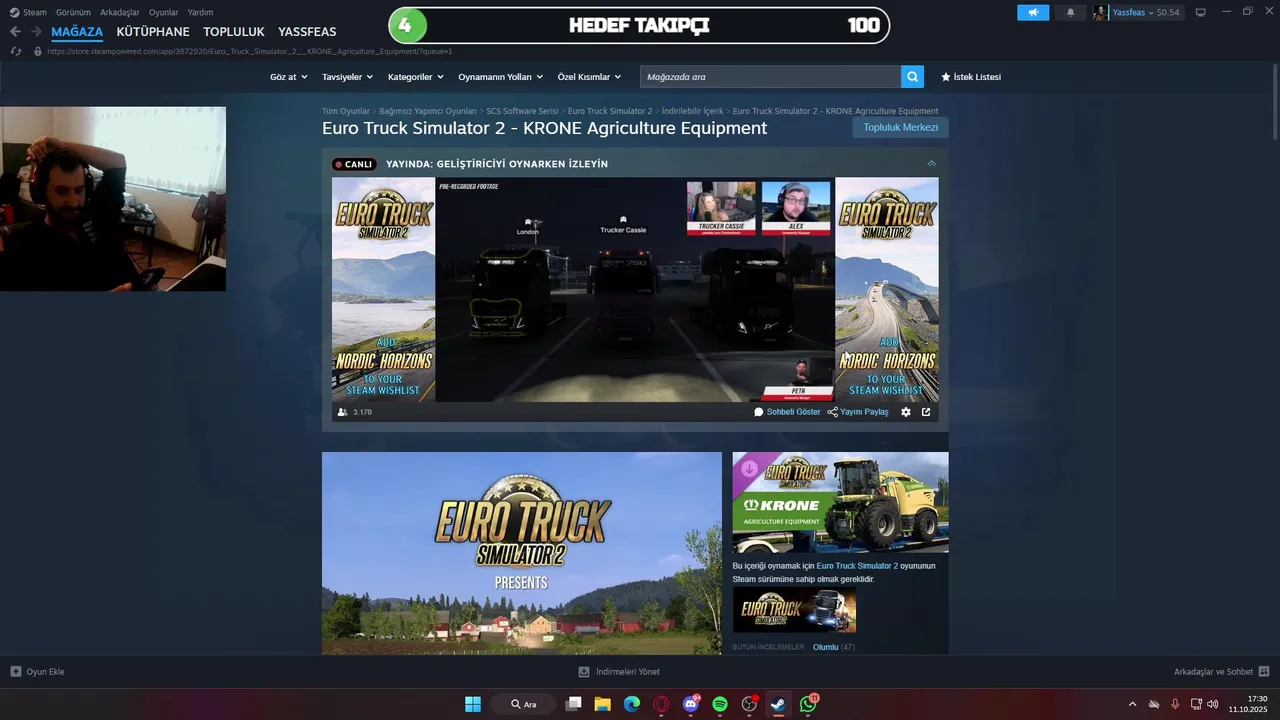Click the Add Game plus icon
This screenshot has height=720, width=1280.
pyautogui.click(x=16, y=672)
